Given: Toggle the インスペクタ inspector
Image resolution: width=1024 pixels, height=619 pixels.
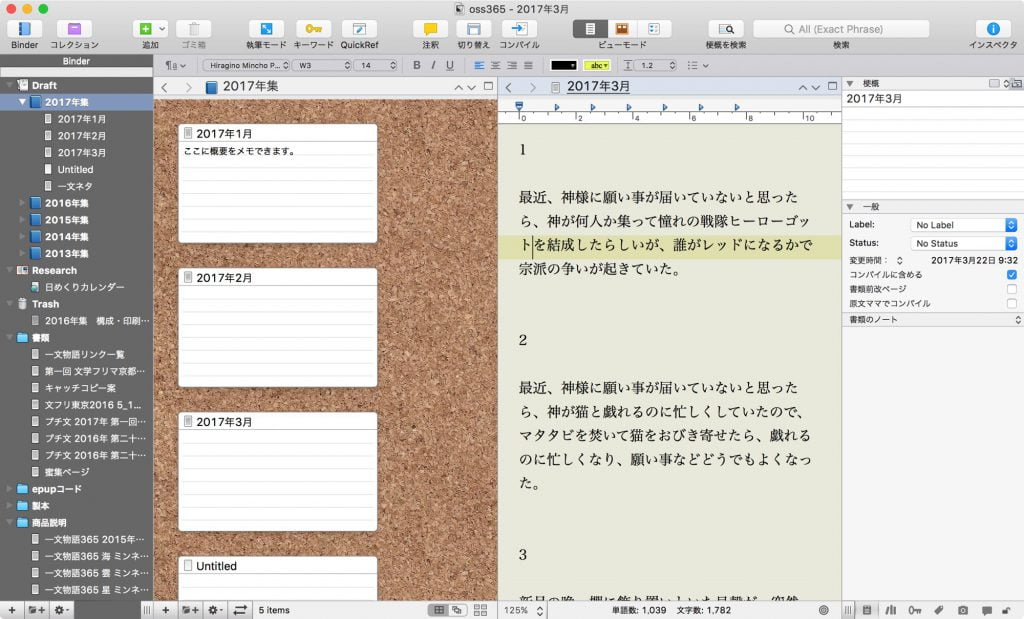Looking at the screenshot, I should coord(993,29).
